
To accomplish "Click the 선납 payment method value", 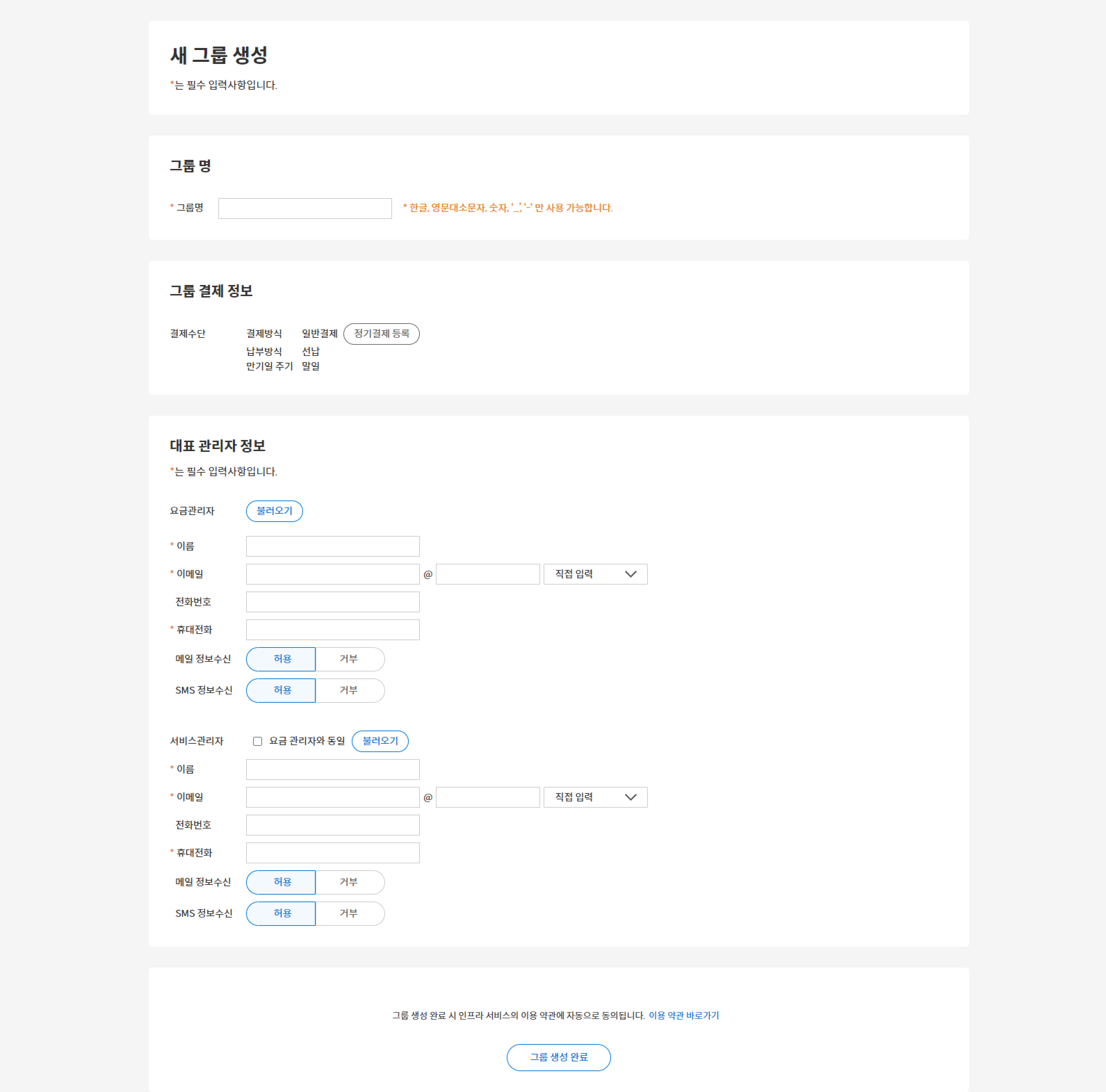I will pos(311,351).
